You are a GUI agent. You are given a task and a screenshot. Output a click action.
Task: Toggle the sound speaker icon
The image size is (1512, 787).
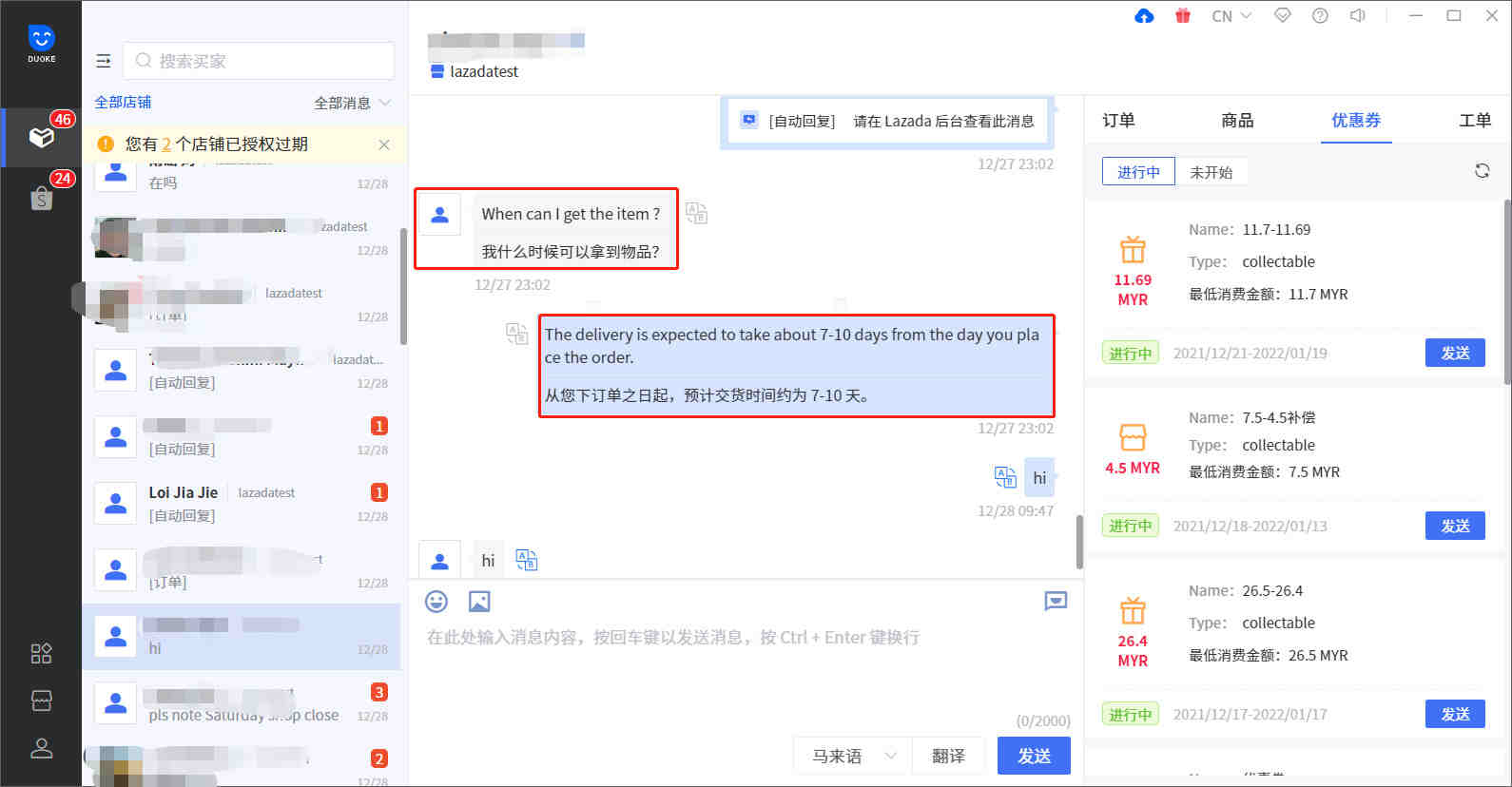tap(1358, 16)
